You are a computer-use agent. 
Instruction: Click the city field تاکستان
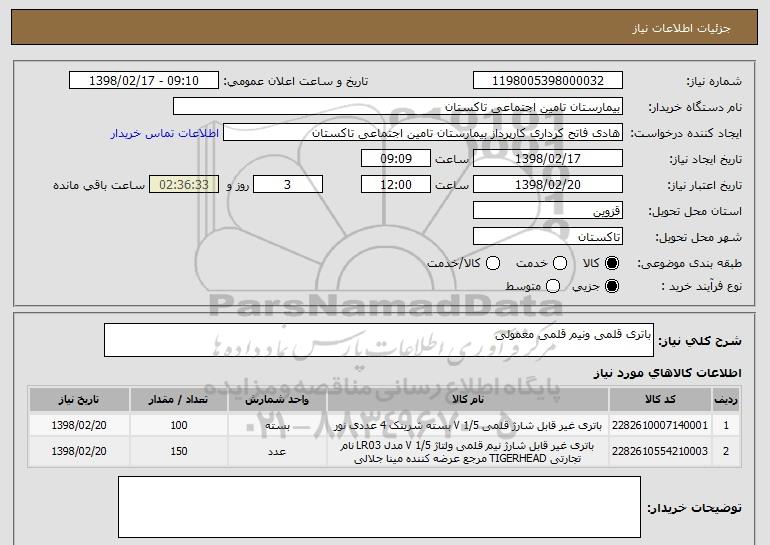click(548, 237)
